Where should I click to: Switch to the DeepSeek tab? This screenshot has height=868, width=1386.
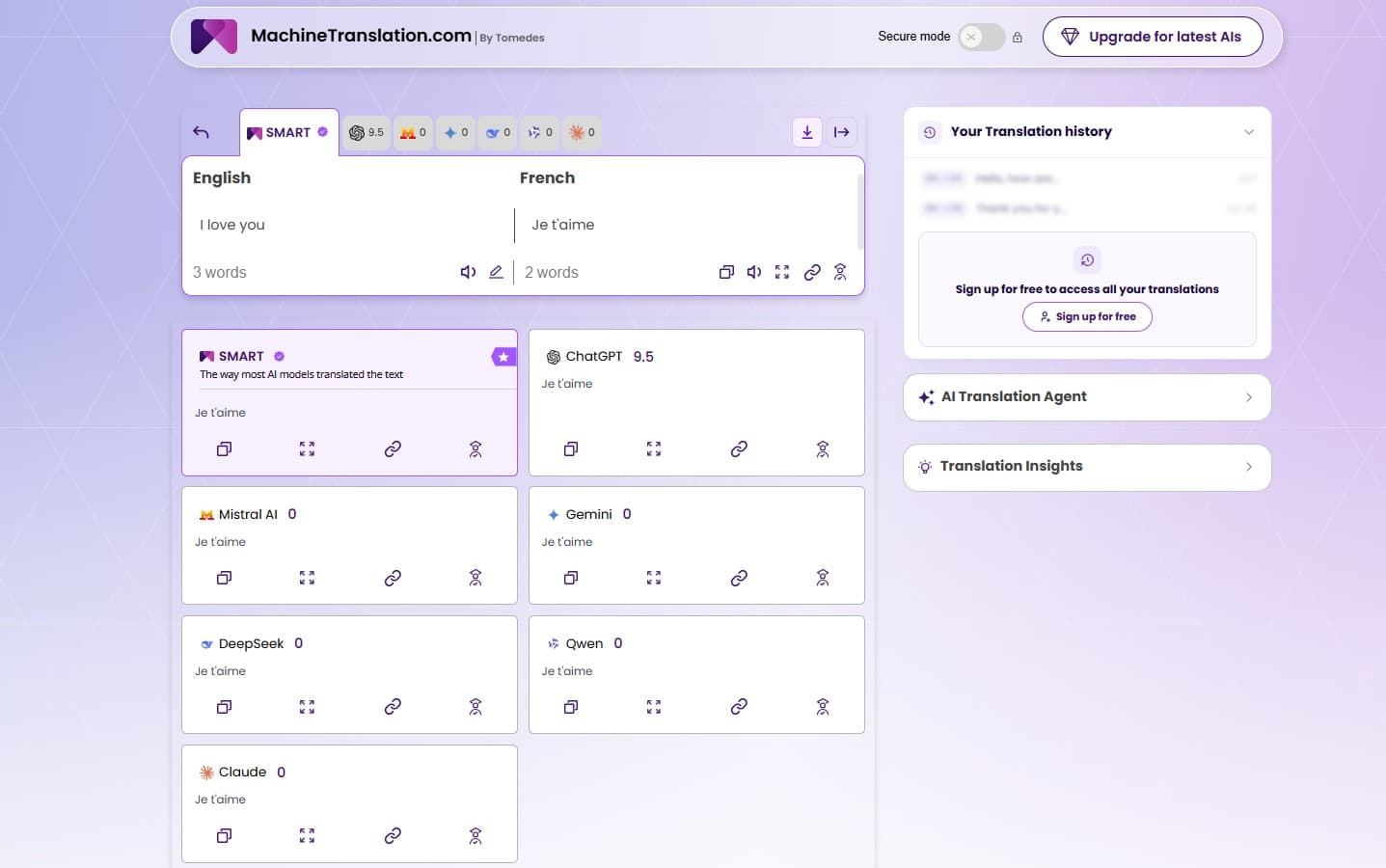[x=498, y=132]
